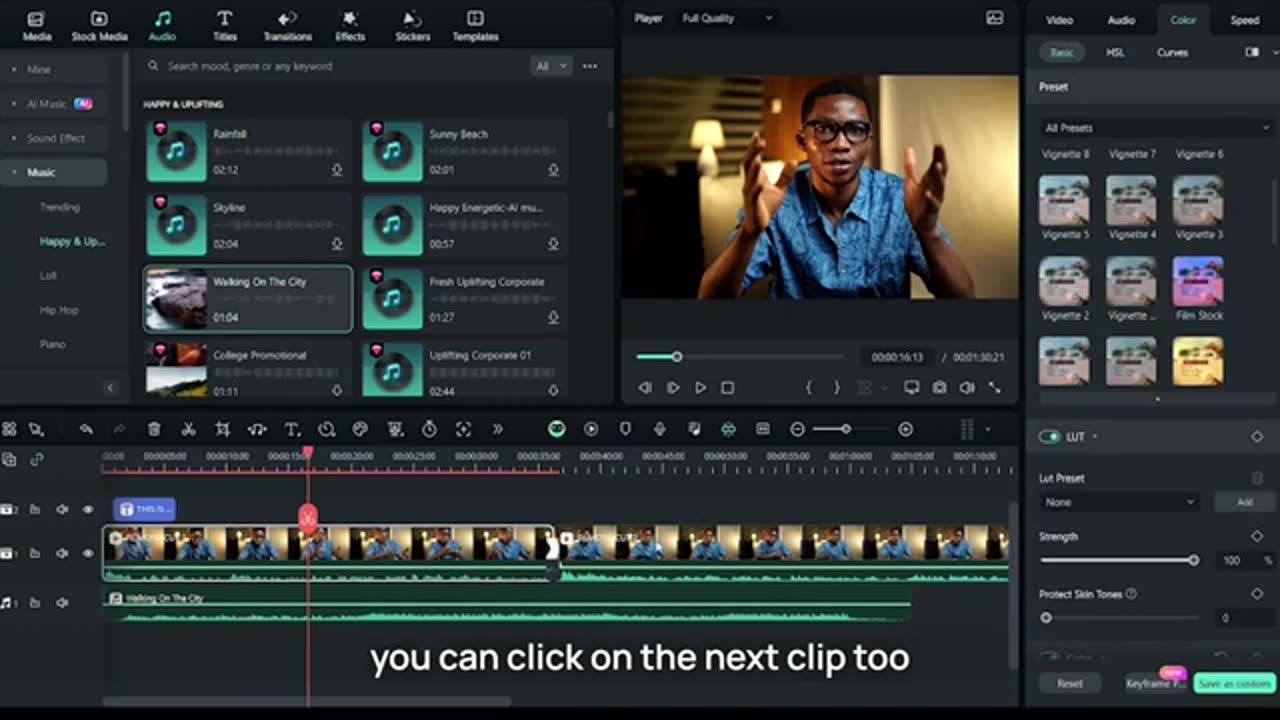Hide the main video track eye icon
1280x720 pixels.
[88, 553]
